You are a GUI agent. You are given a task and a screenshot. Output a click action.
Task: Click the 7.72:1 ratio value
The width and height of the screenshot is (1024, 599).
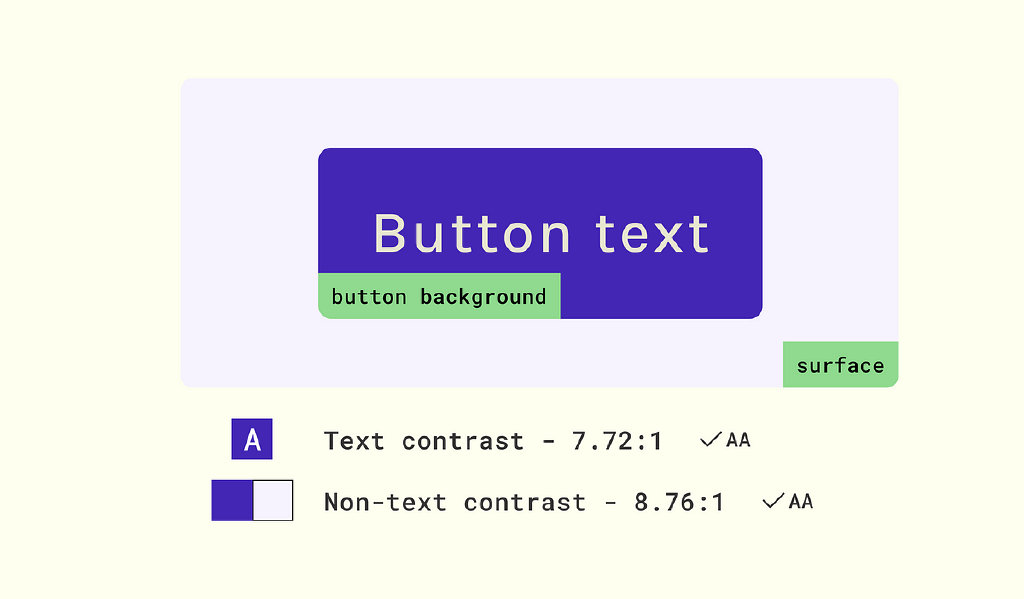pos(618,441)
